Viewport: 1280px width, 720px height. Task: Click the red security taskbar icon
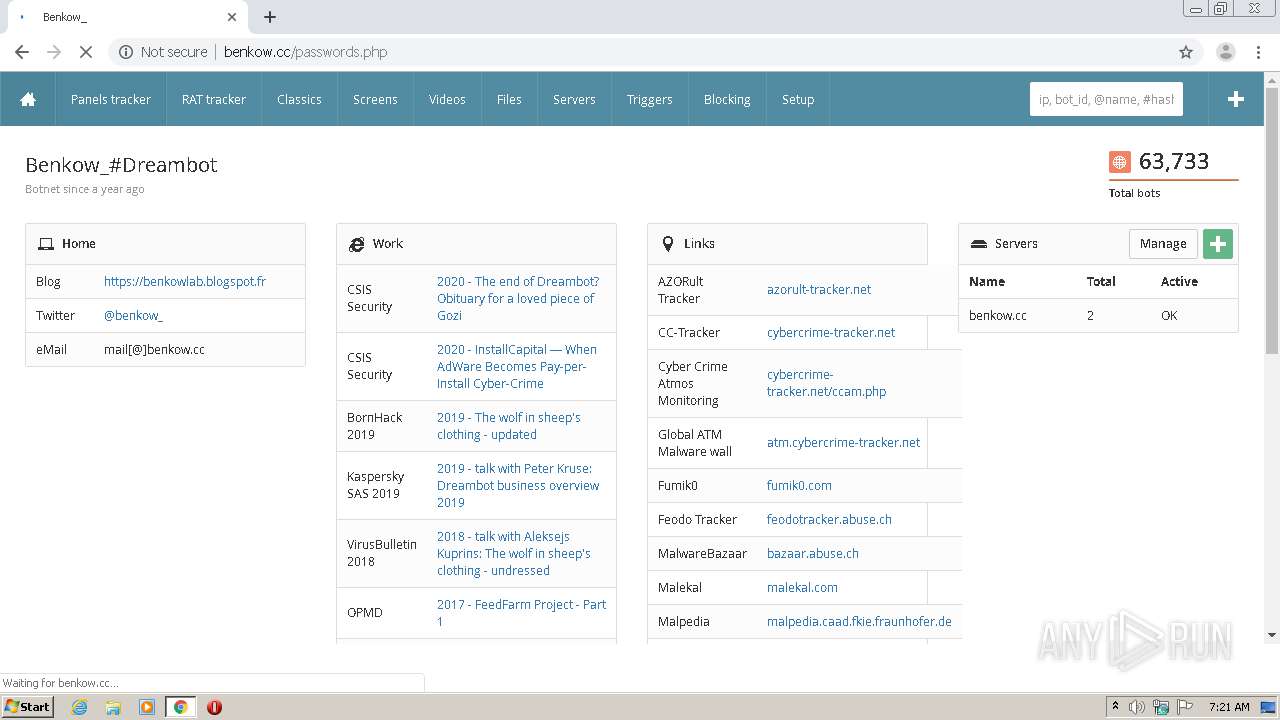[x=214, y=707]
